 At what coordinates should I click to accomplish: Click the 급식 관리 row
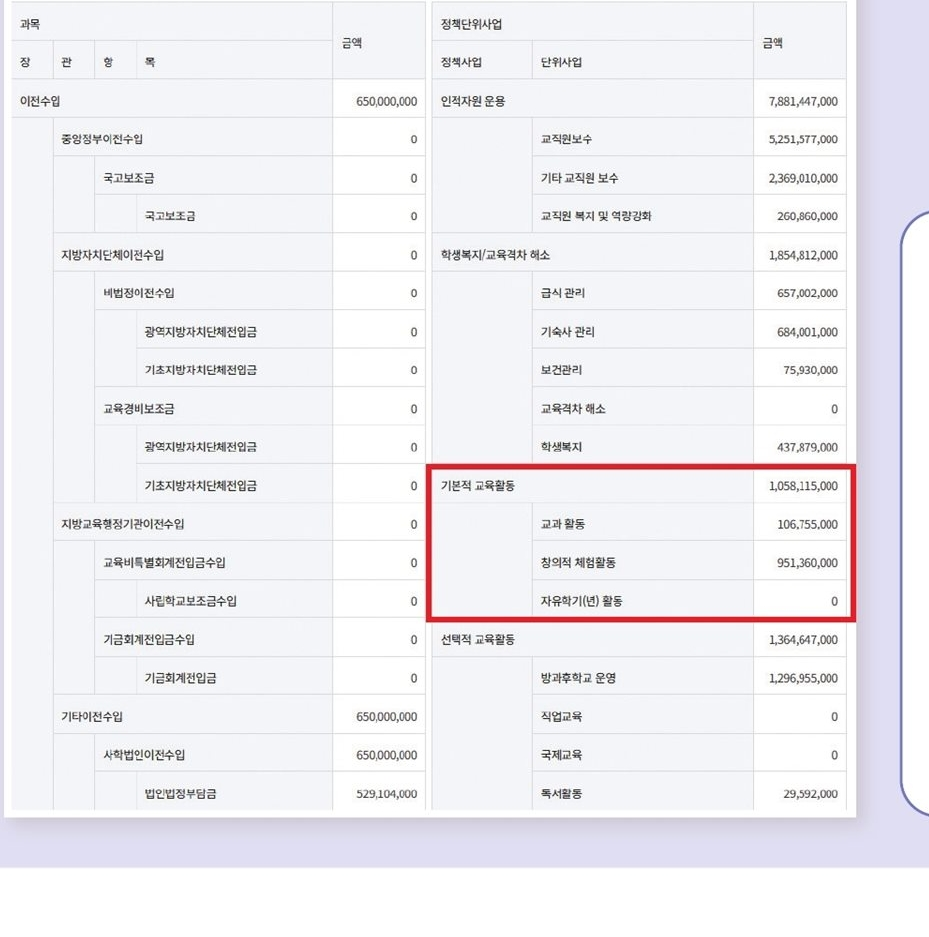click(x=563, y=293)
